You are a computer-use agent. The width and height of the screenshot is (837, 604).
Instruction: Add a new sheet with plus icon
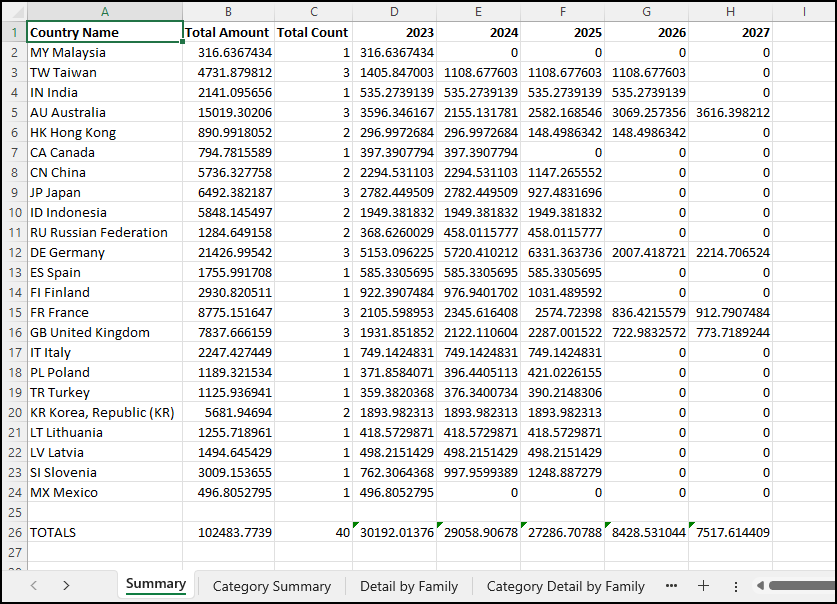pyautogui.click(x=703, y=586)
